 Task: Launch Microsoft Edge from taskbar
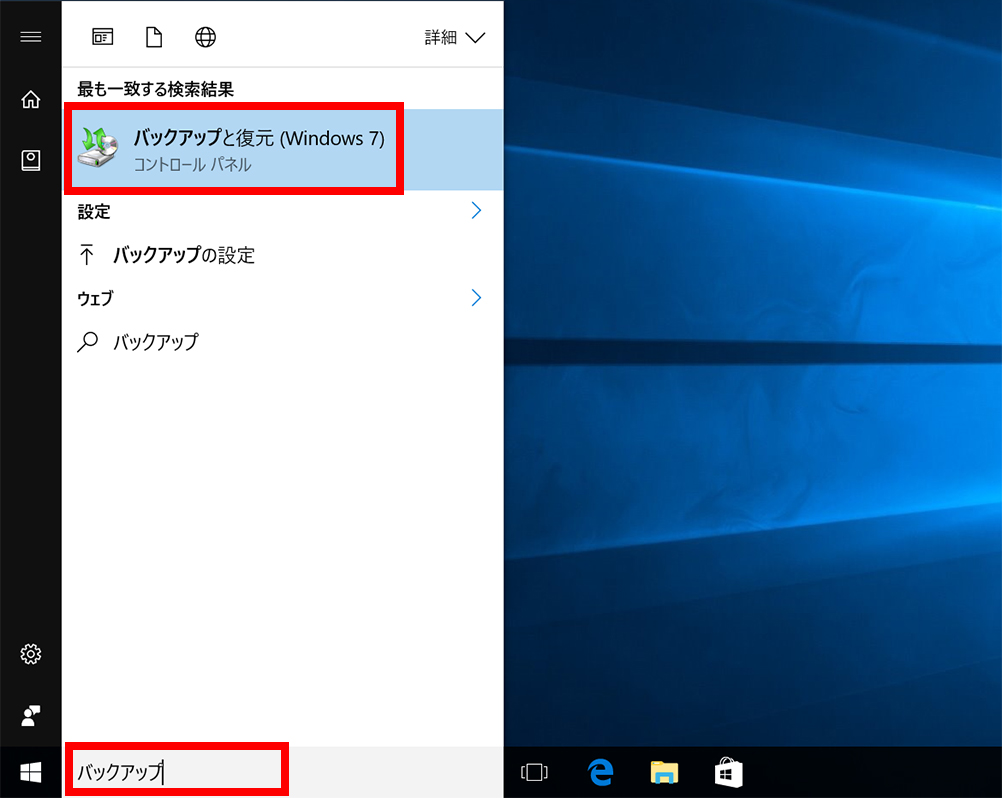coord(600,772)
